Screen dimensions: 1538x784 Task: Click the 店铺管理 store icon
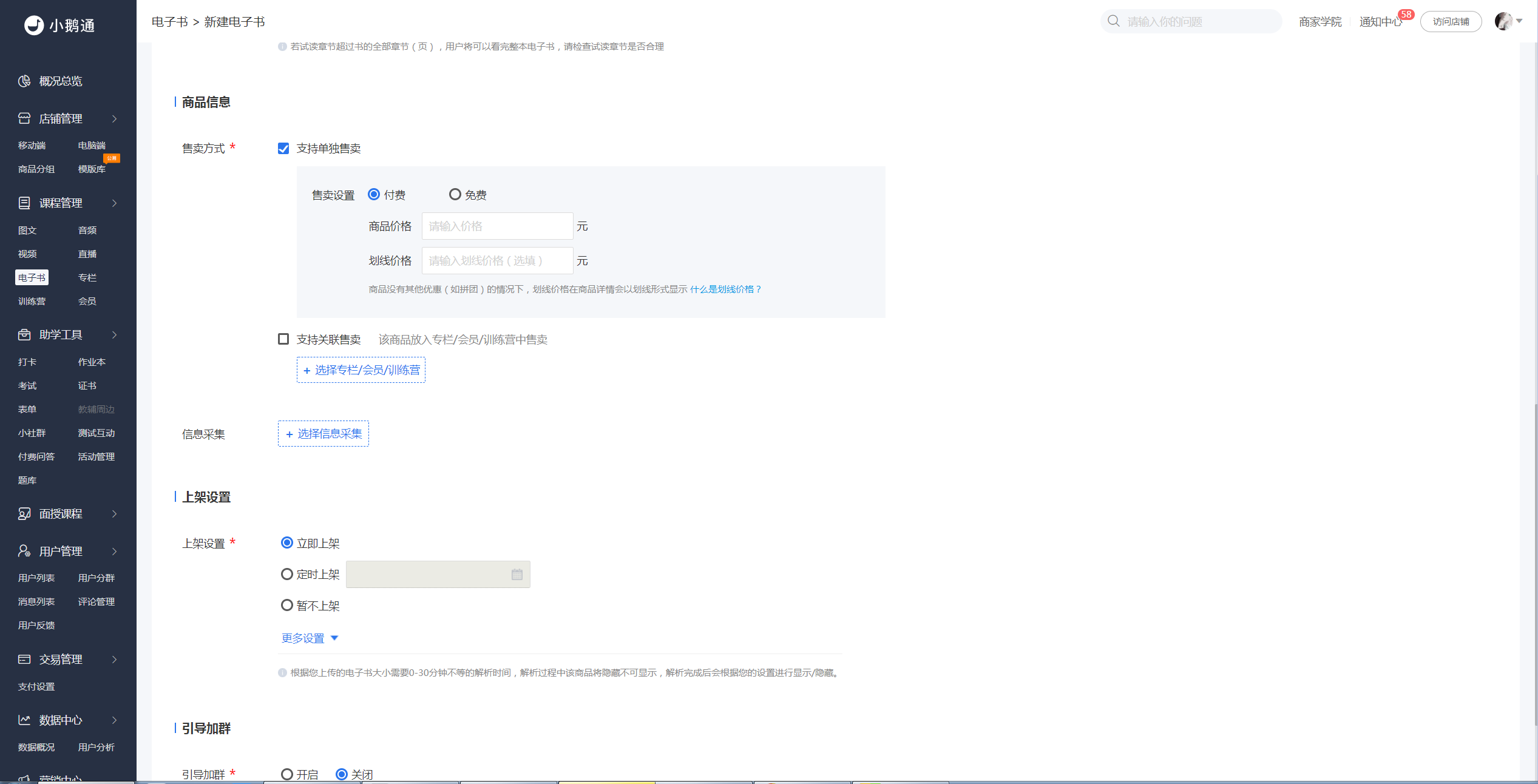[x=24, y=118]
